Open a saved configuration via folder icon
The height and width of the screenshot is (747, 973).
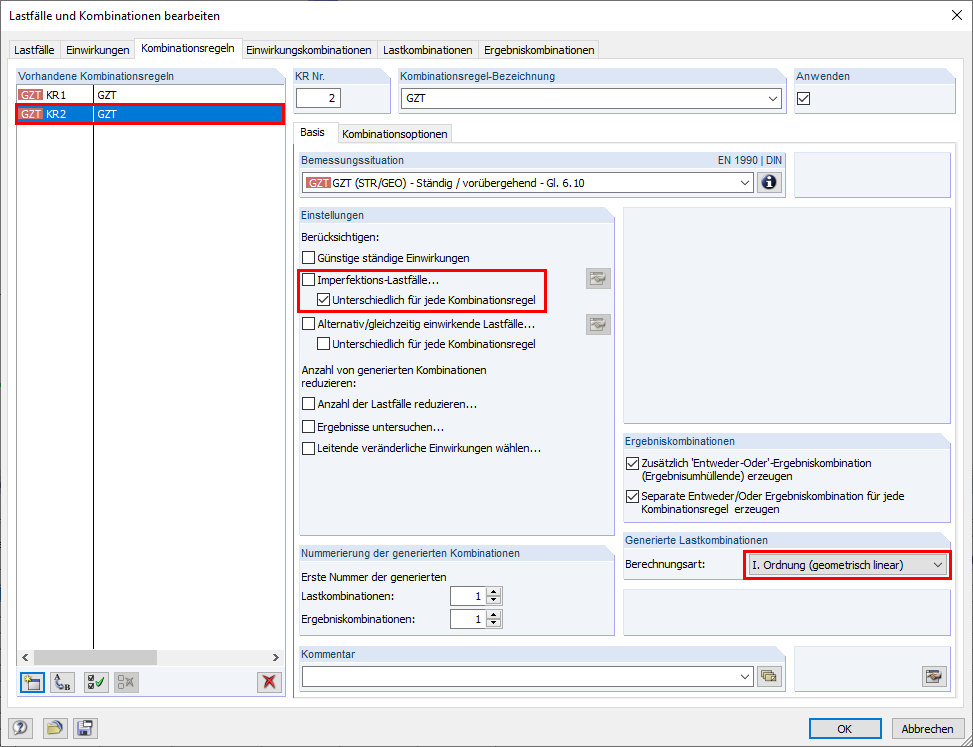click(x=57, y=728)
